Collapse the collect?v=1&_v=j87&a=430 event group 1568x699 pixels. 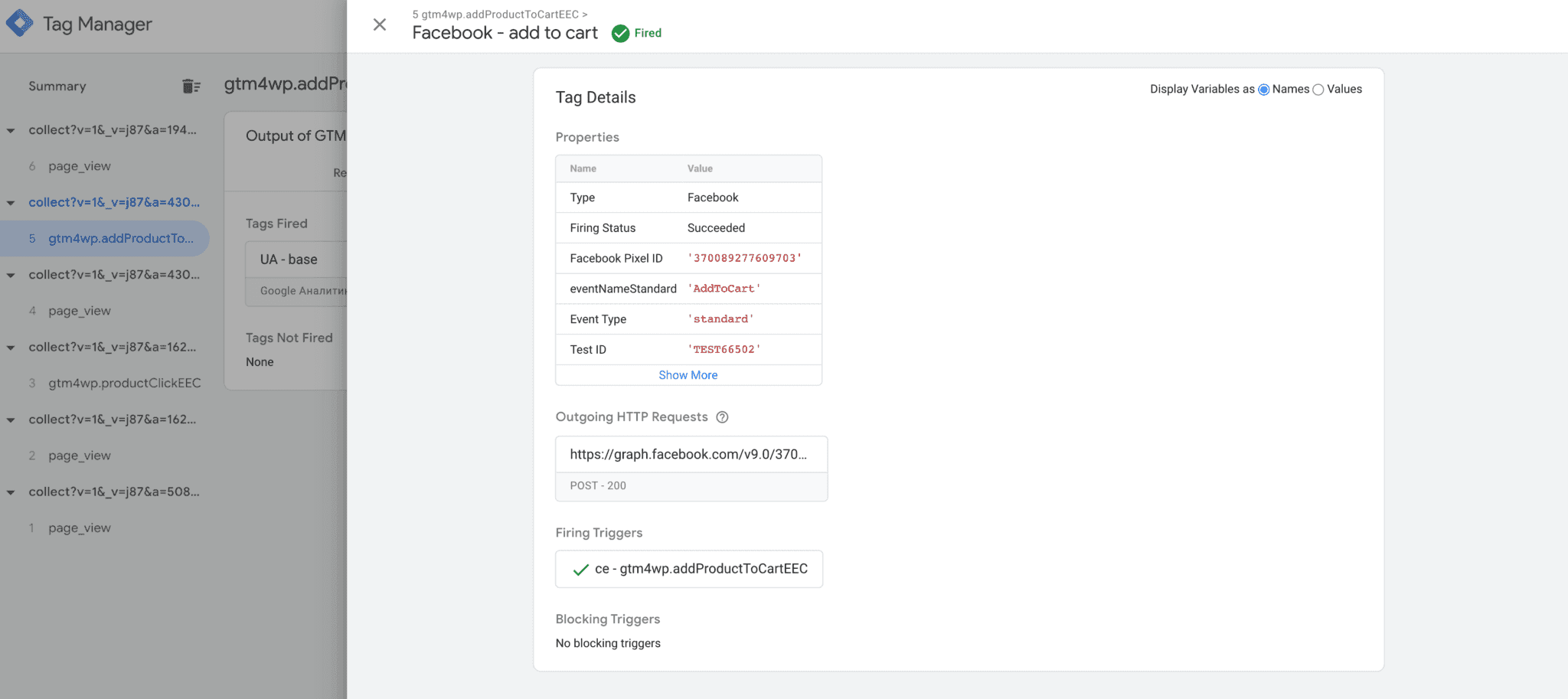pos(11,202)
